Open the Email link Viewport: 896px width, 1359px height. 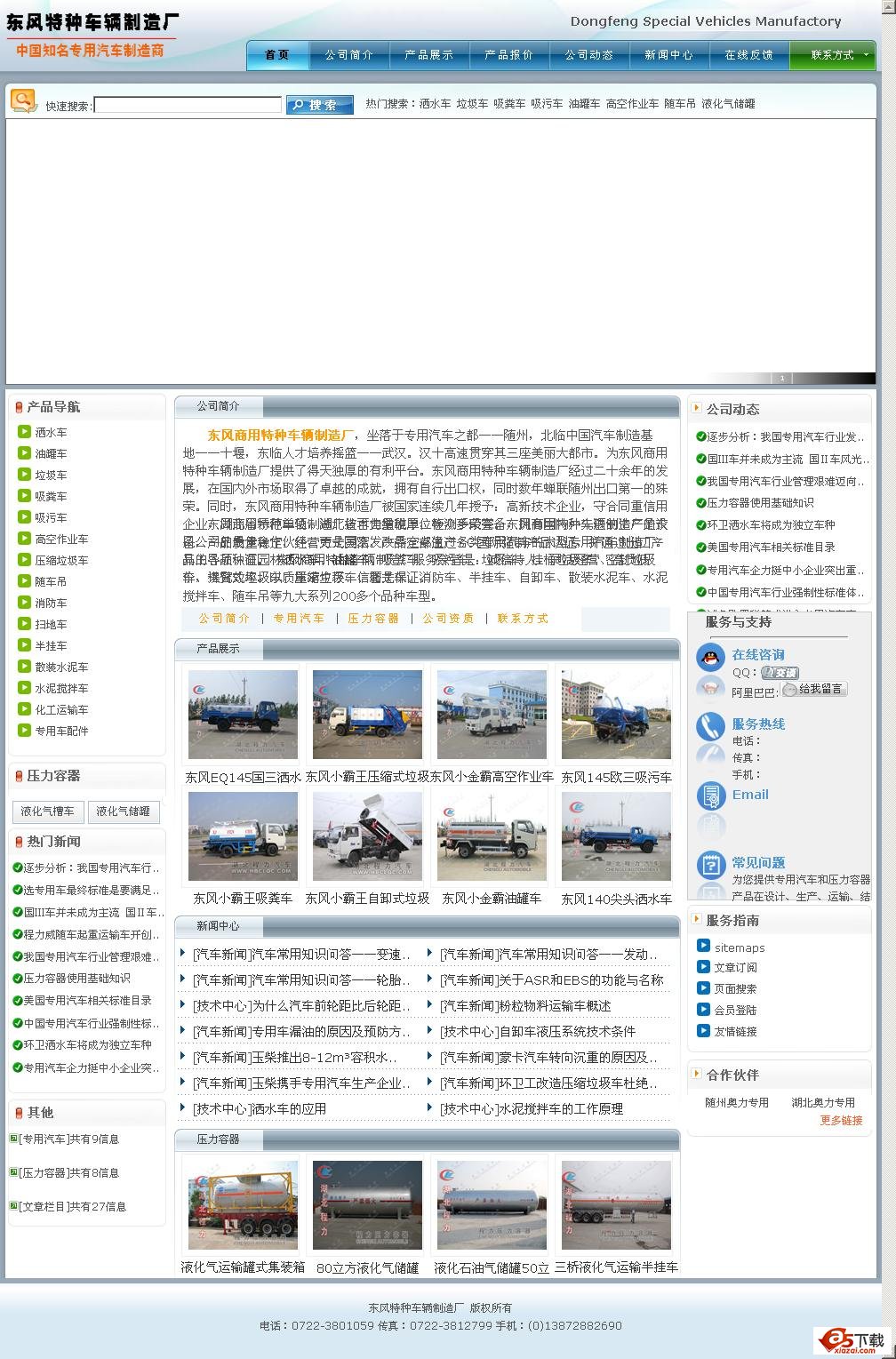pyautogui.click(x=750, y=795)
